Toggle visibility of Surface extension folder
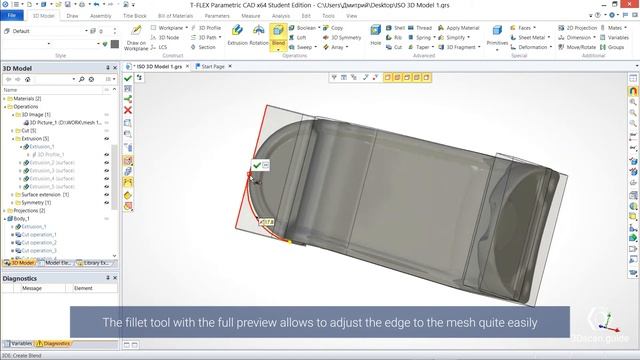Image resolution: width=640 pixels, height=360 pixels. click(107, 195)
